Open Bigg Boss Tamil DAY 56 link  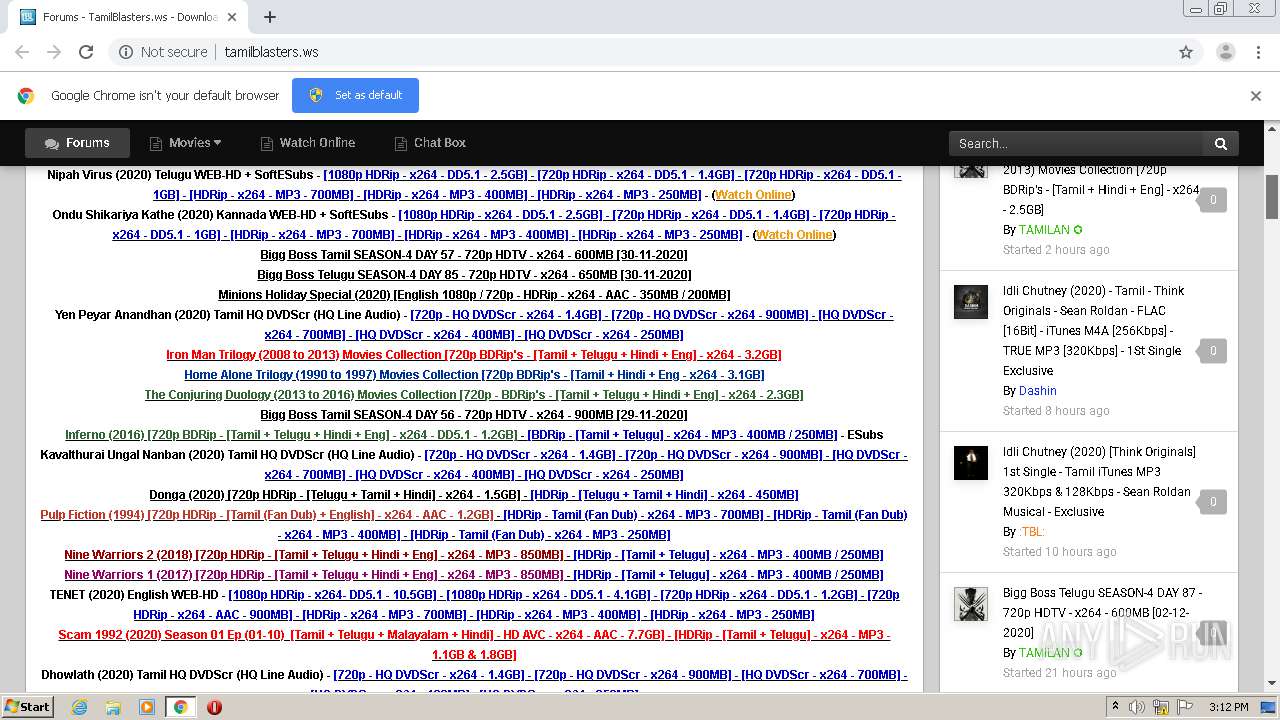pyautogui.click(x=474, y=415)
